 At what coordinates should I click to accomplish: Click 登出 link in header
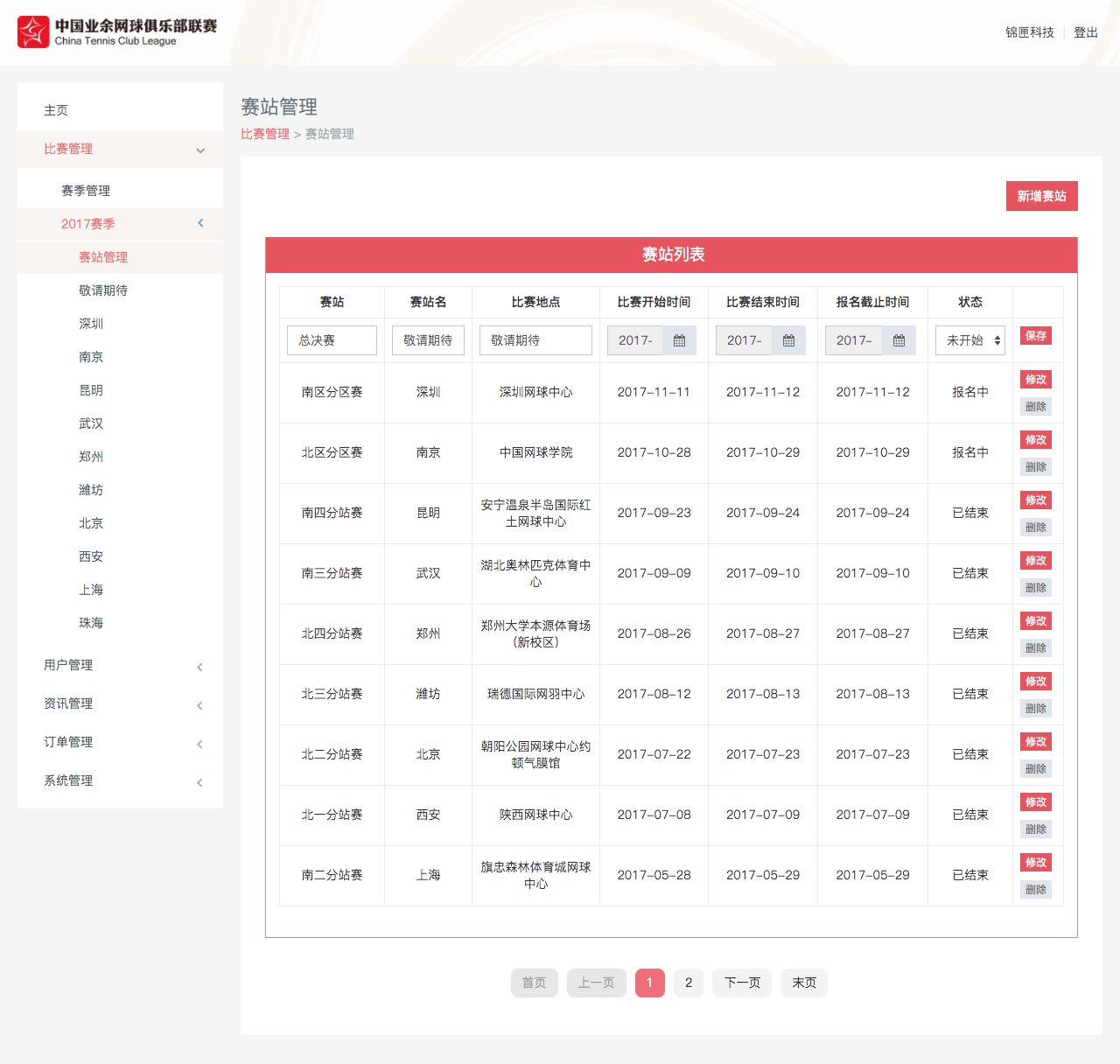point(1085,32)
